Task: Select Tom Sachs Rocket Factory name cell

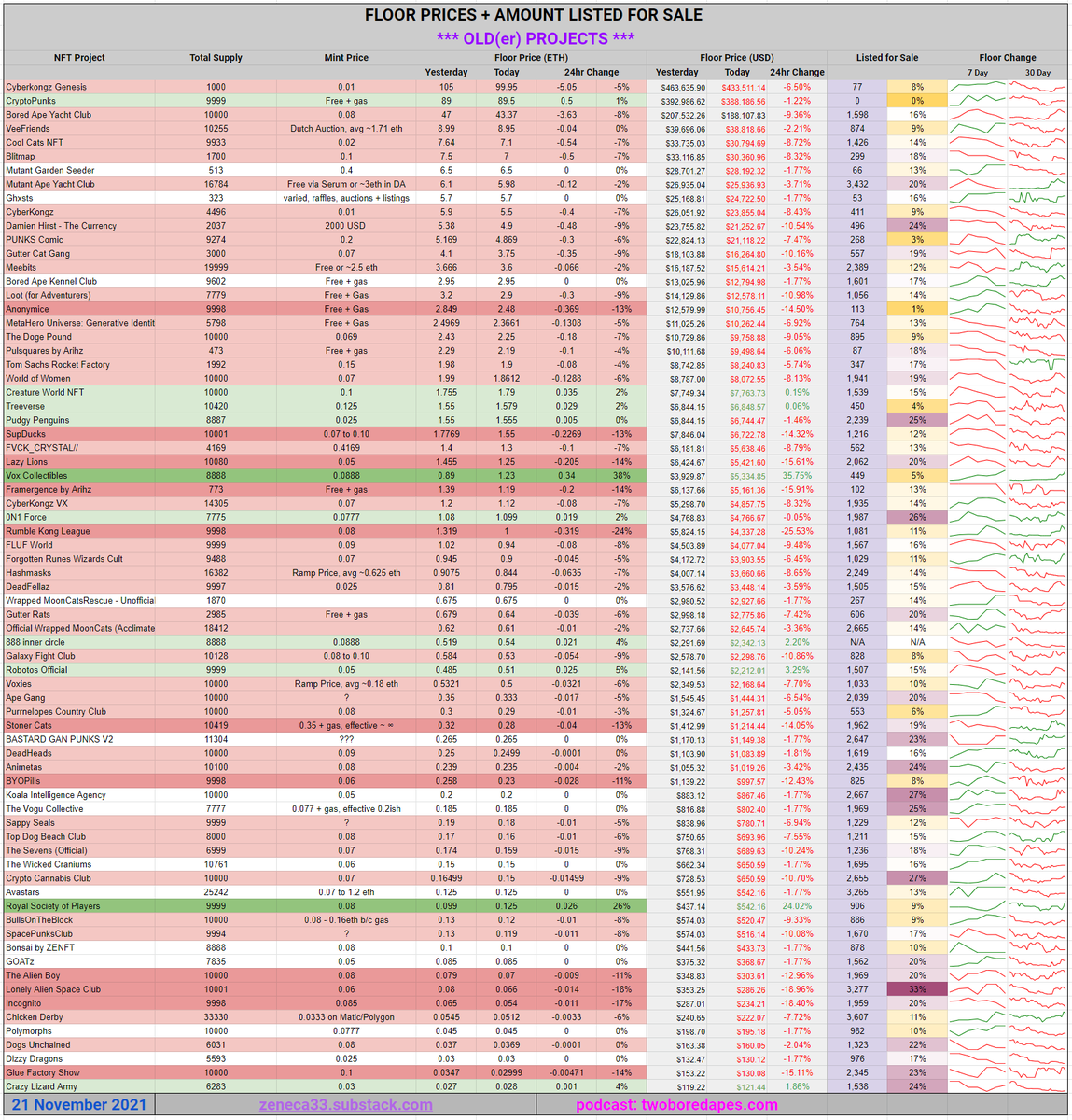Action: click(58, 365)
